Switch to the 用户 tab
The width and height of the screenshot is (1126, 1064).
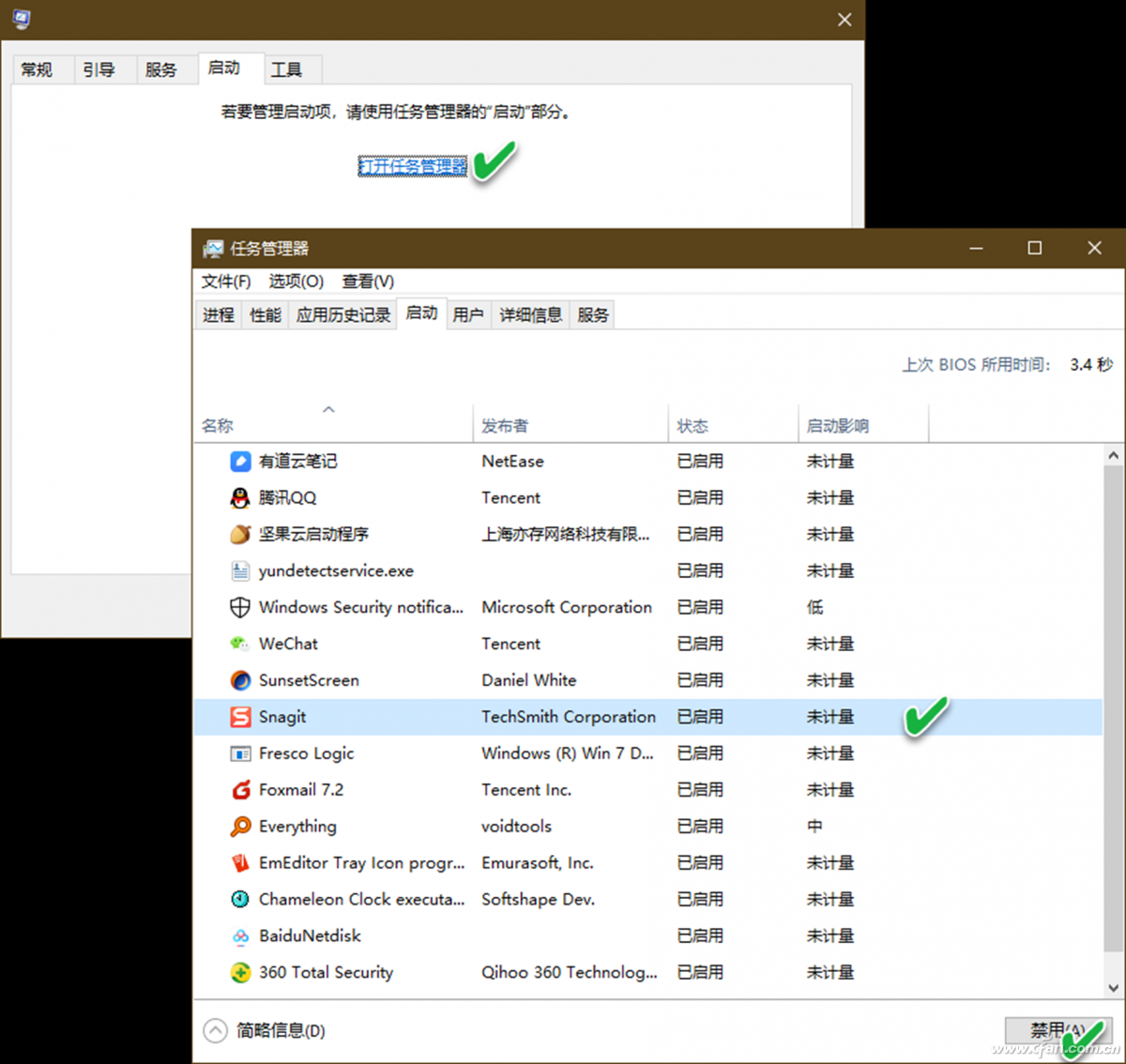click(x=468, y=315)
